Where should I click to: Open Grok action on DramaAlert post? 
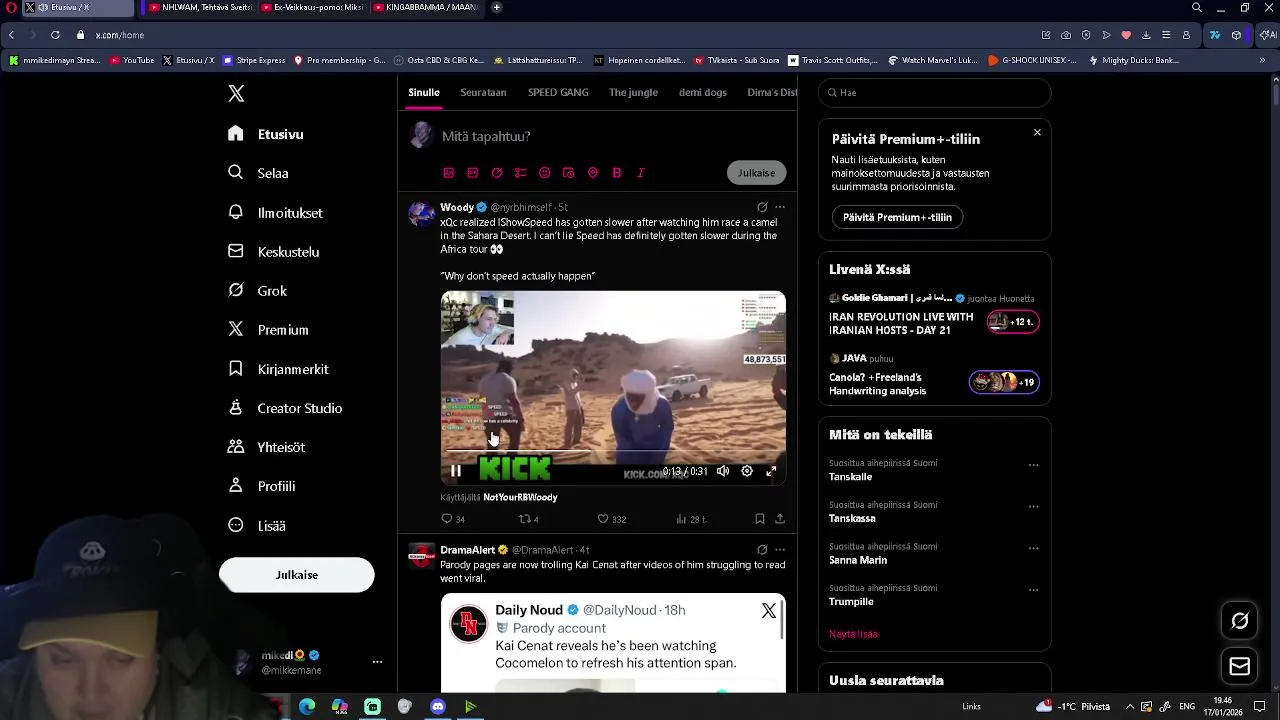click(x=762, y=550)
